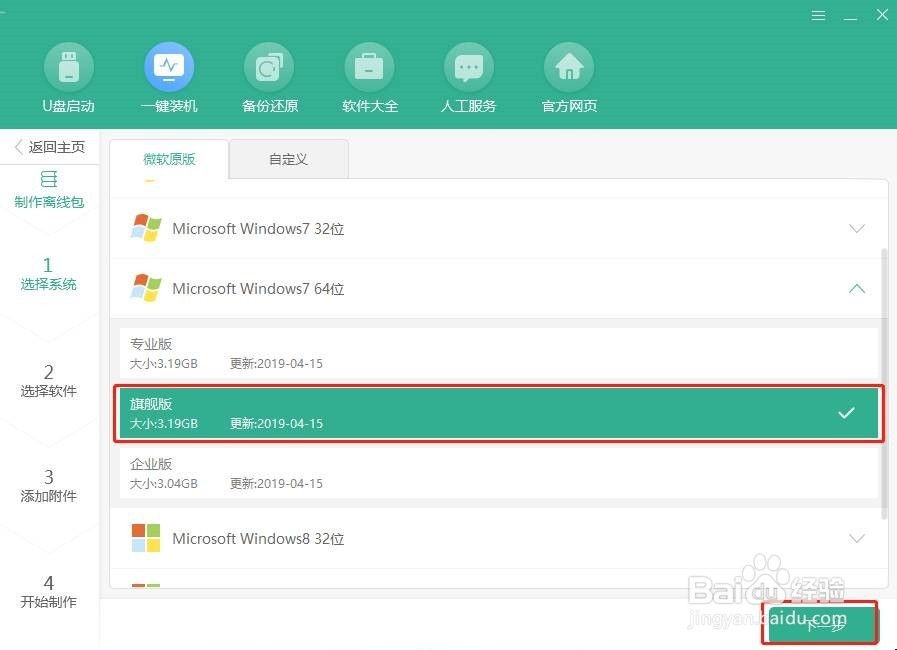Screen dimensions: 897x650
Task: Switch to the 微软原版 tab
Action: pos(168,158)
